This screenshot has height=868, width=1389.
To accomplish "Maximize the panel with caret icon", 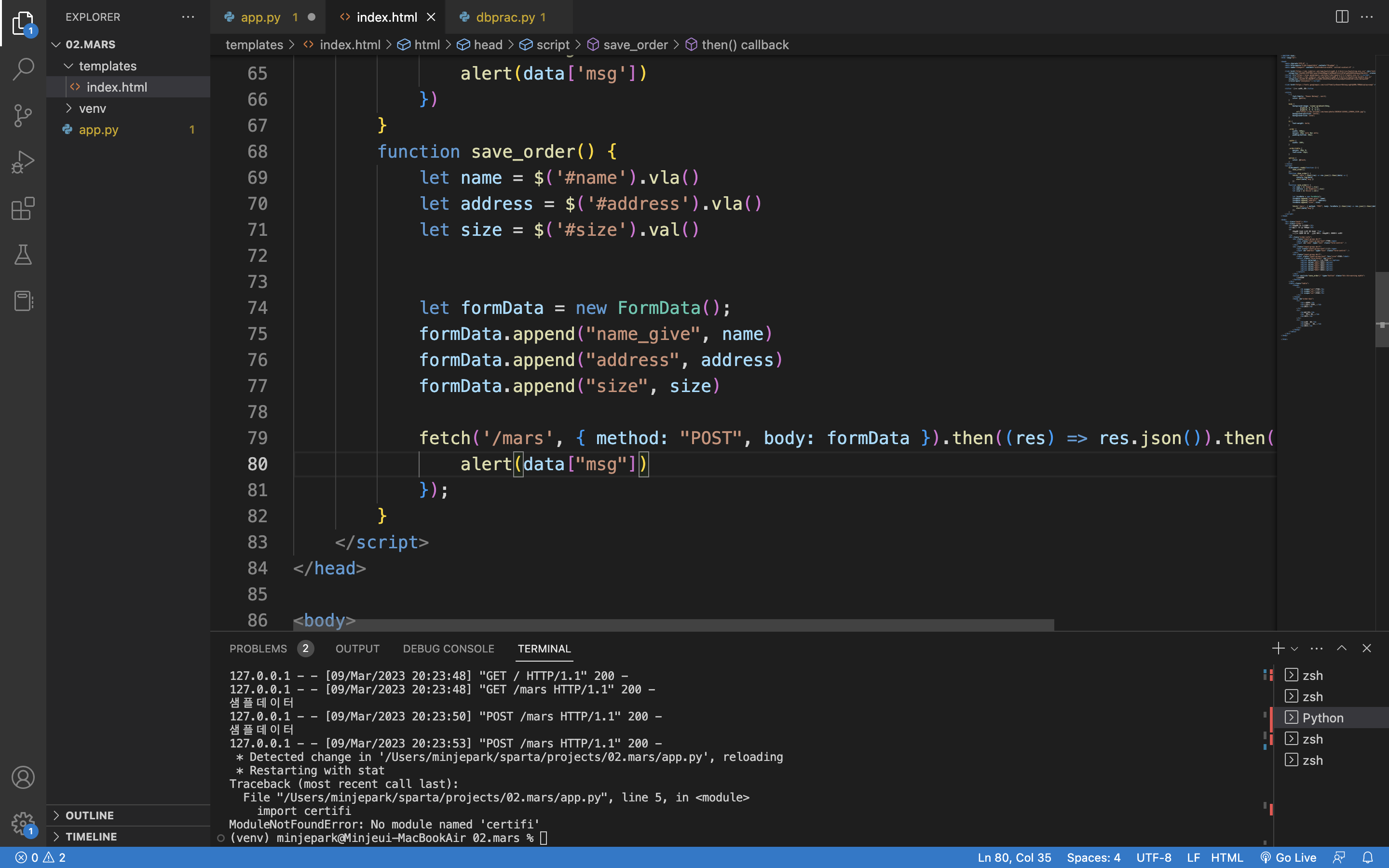I will point(1341,648).
